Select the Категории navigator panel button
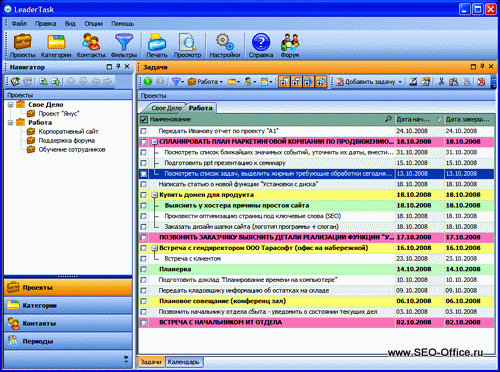The image size is (500, 372). pos(68,306)
